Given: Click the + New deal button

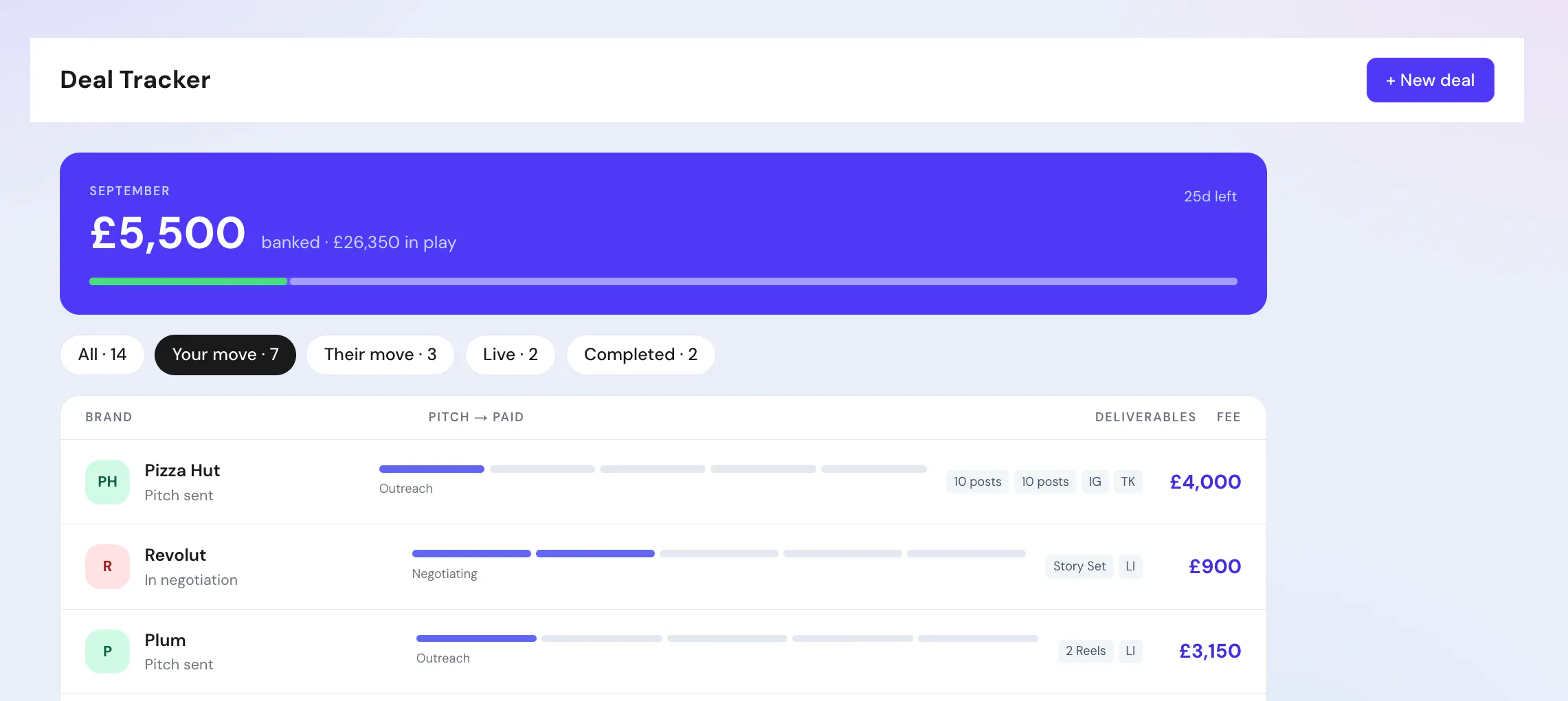Looking at the screenshot, I should 1430,80.
